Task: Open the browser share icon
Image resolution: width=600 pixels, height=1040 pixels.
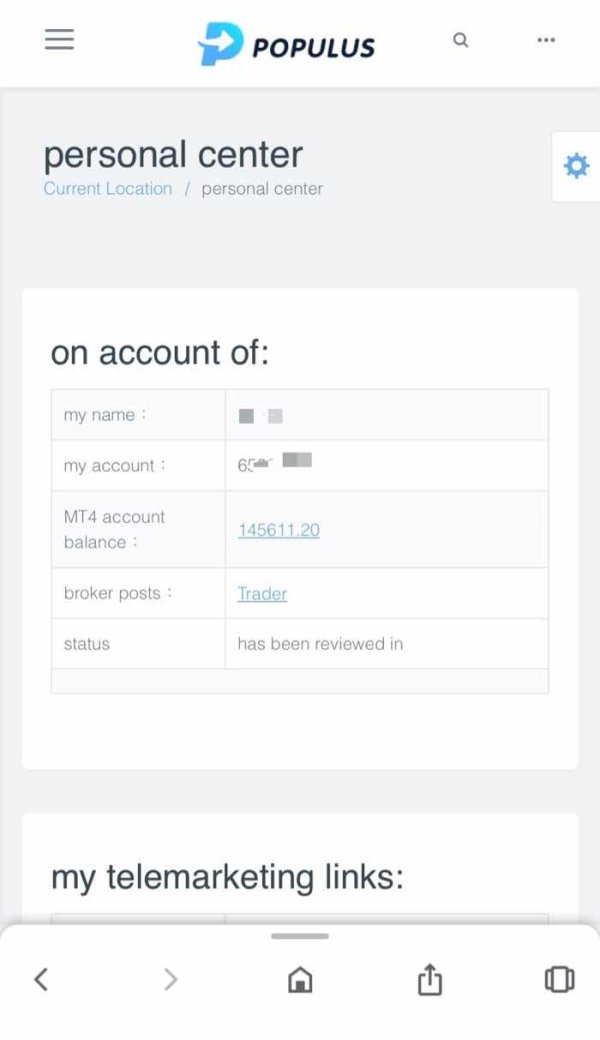Action: 429,979
